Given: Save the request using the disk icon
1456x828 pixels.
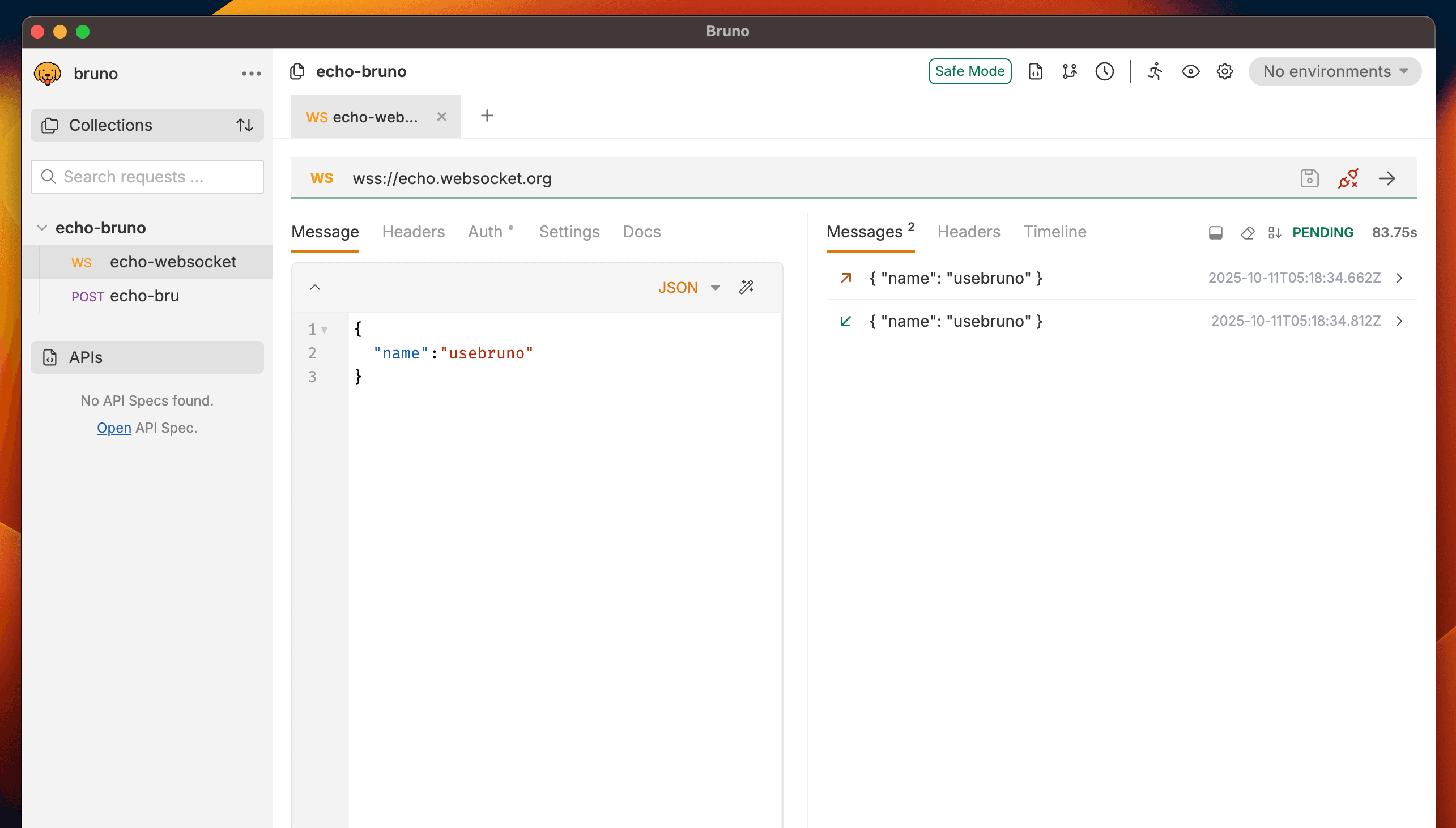Looking at the screenshot, I should click(1310, 178).
